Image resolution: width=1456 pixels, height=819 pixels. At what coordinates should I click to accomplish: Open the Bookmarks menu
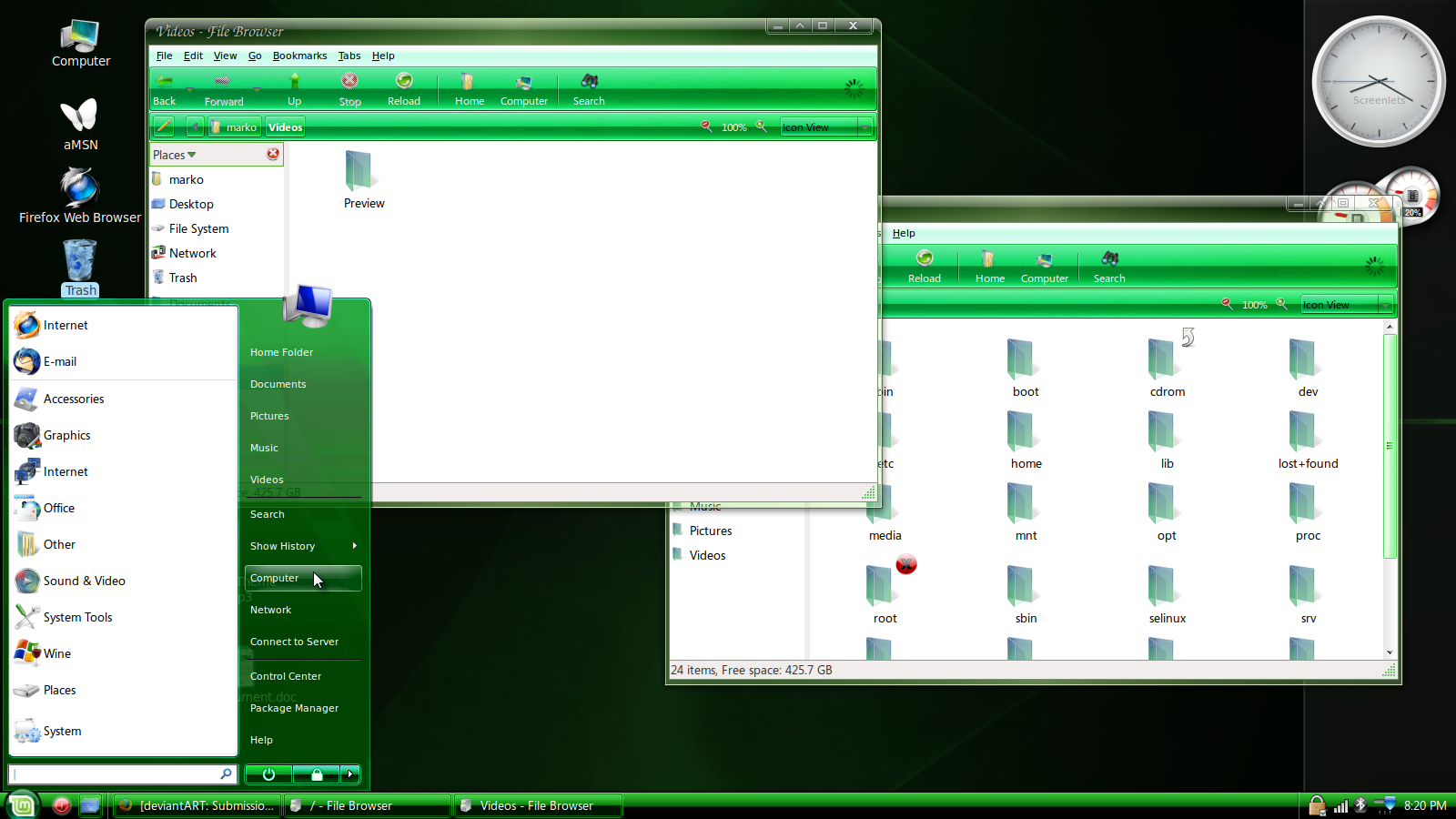tap(299, 56)
